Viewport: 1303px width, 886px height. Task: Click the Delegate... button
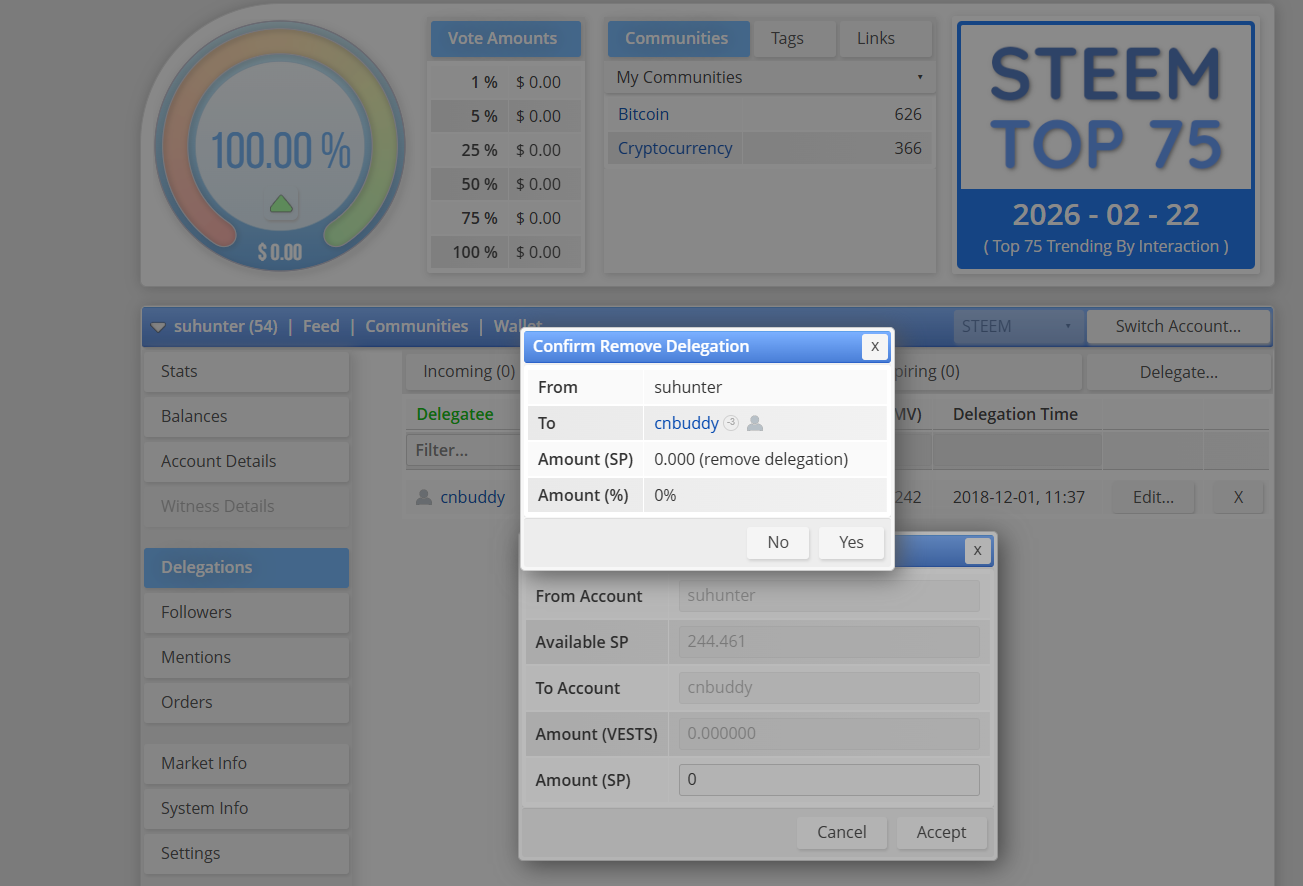pyautogui.click(x=1178, y=372)
